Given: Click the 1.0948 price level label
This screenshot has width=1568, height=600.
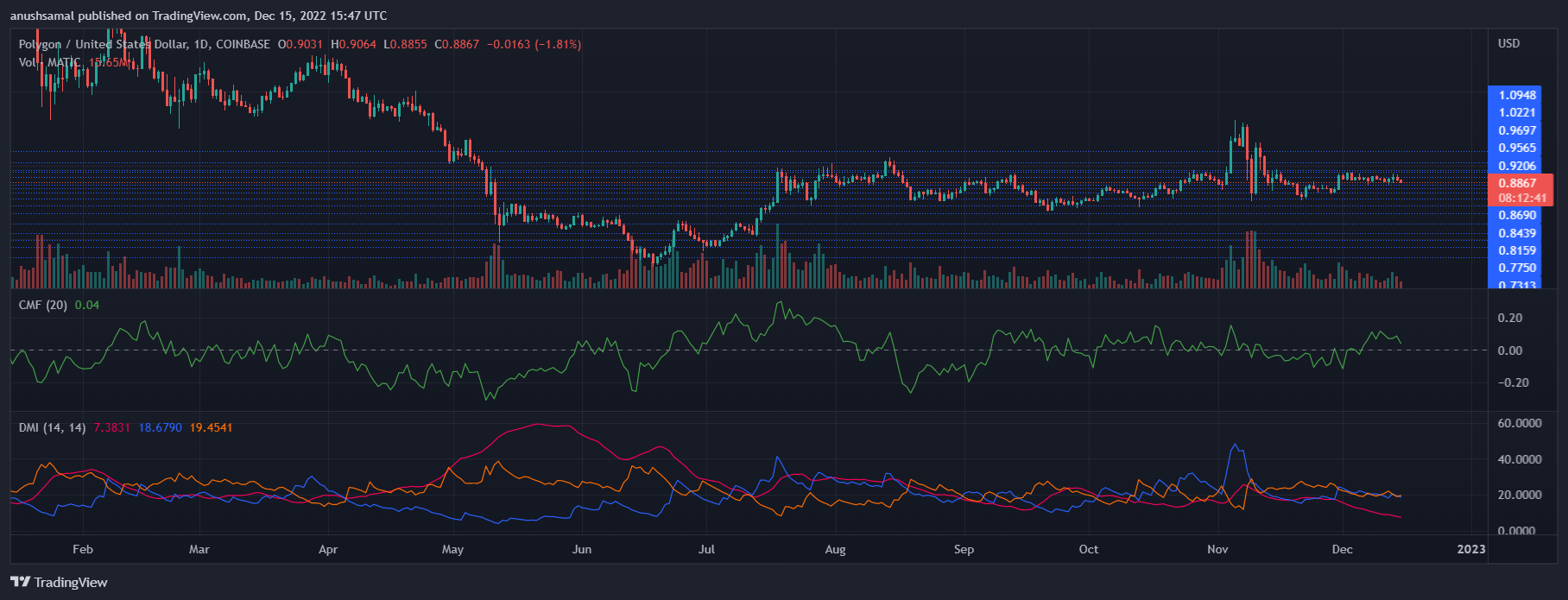Looking at the screenshot, I should 1517,95.
